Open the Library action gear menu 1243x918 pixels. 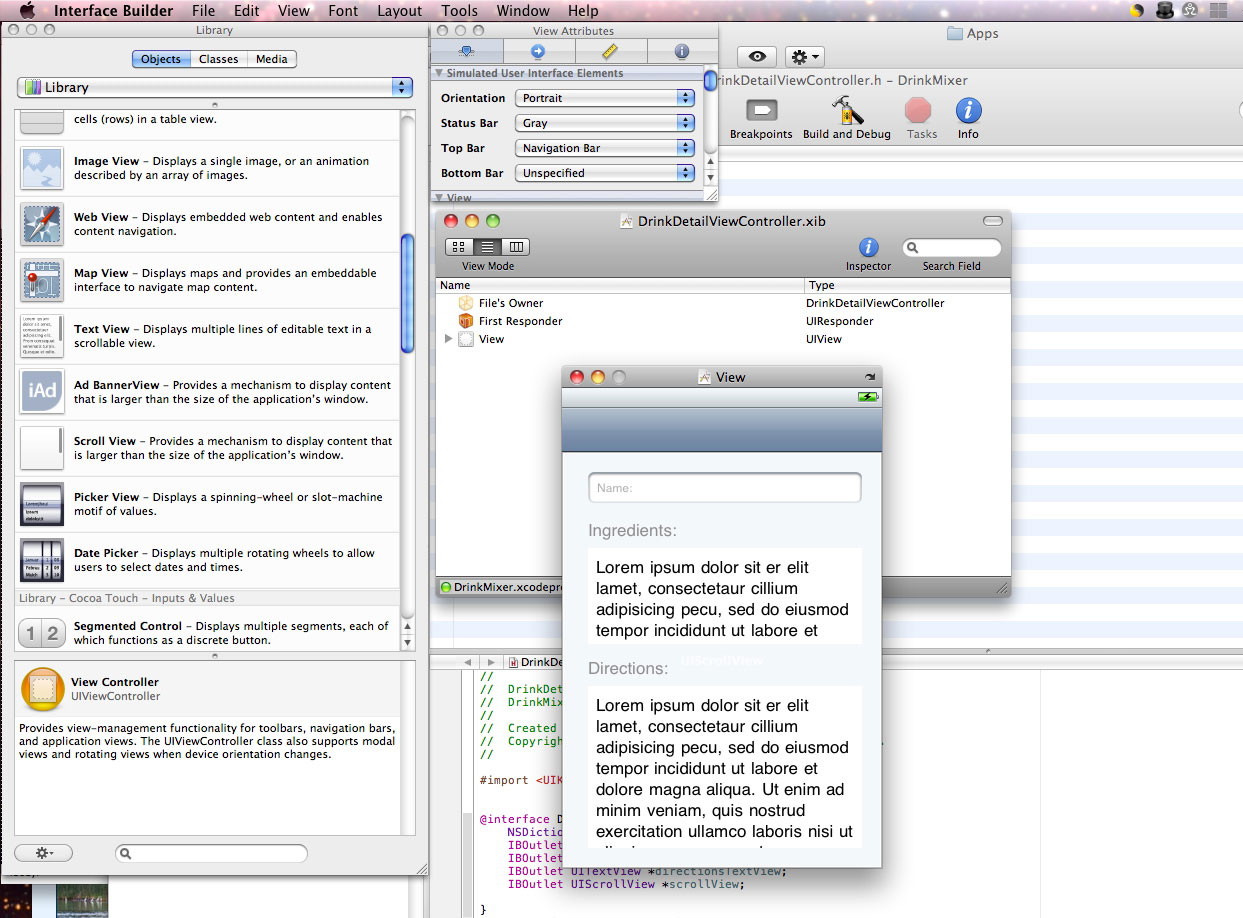[x=43, y=853]
